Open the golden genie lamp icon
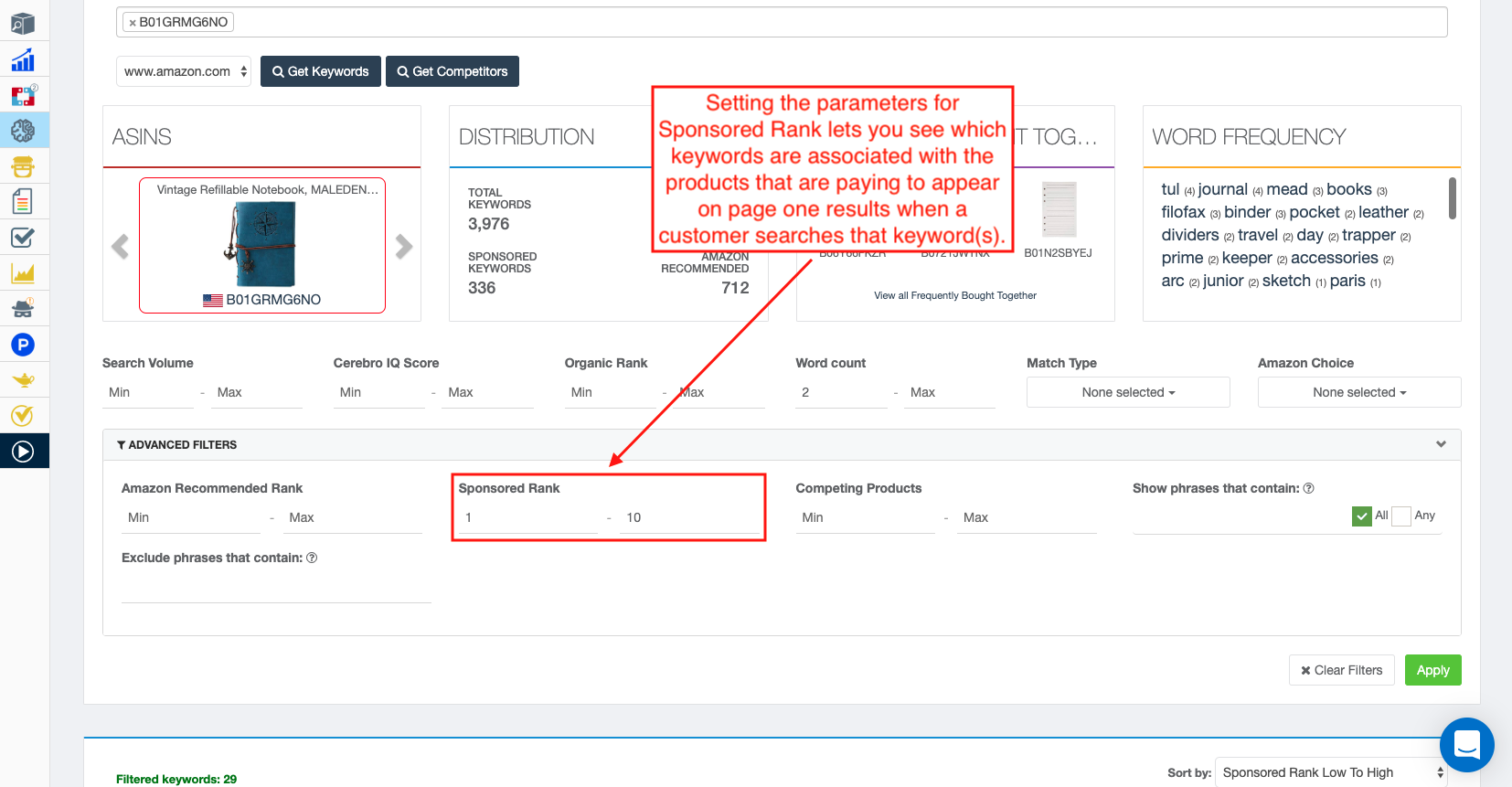This screenshot has width=1512, height=787. click(x=23, y=380)
